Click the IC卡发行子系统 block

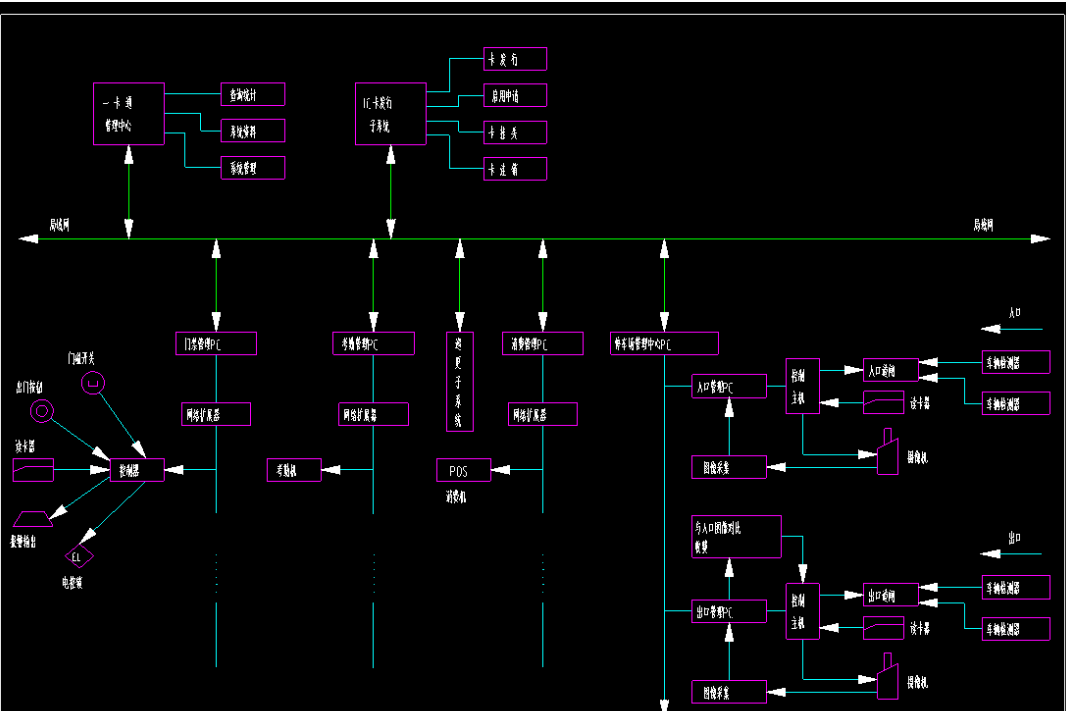click(390, 114)
